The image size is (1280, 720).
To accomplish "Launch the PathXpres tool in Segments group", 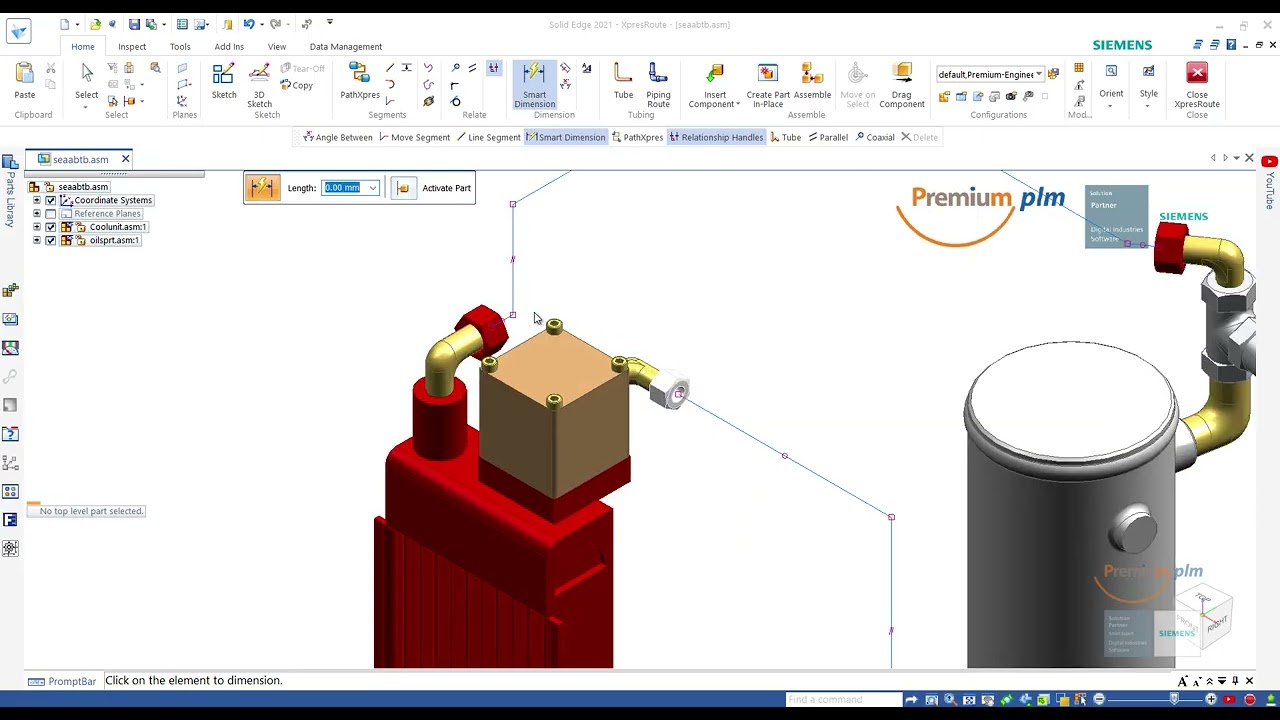I will point(359,81).
